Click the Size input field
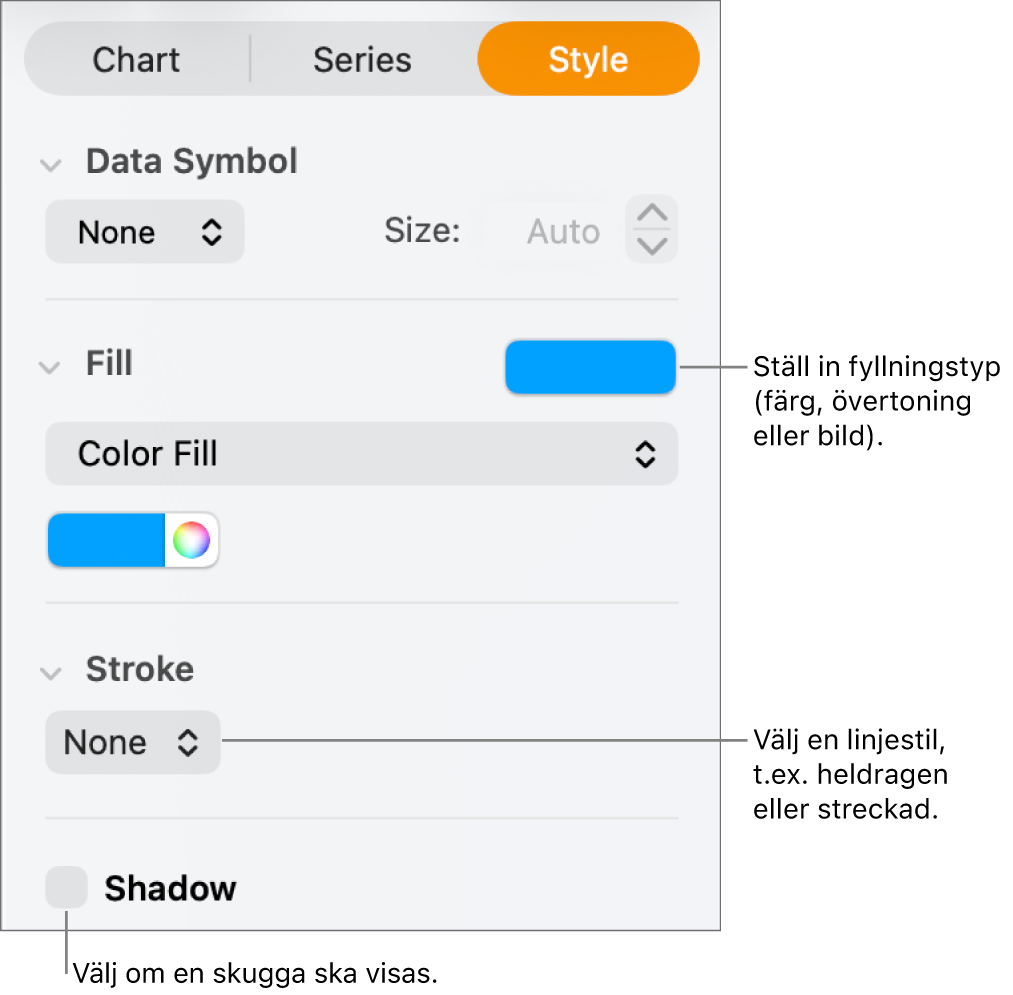1013x995 pixels. tap(550, 233)
